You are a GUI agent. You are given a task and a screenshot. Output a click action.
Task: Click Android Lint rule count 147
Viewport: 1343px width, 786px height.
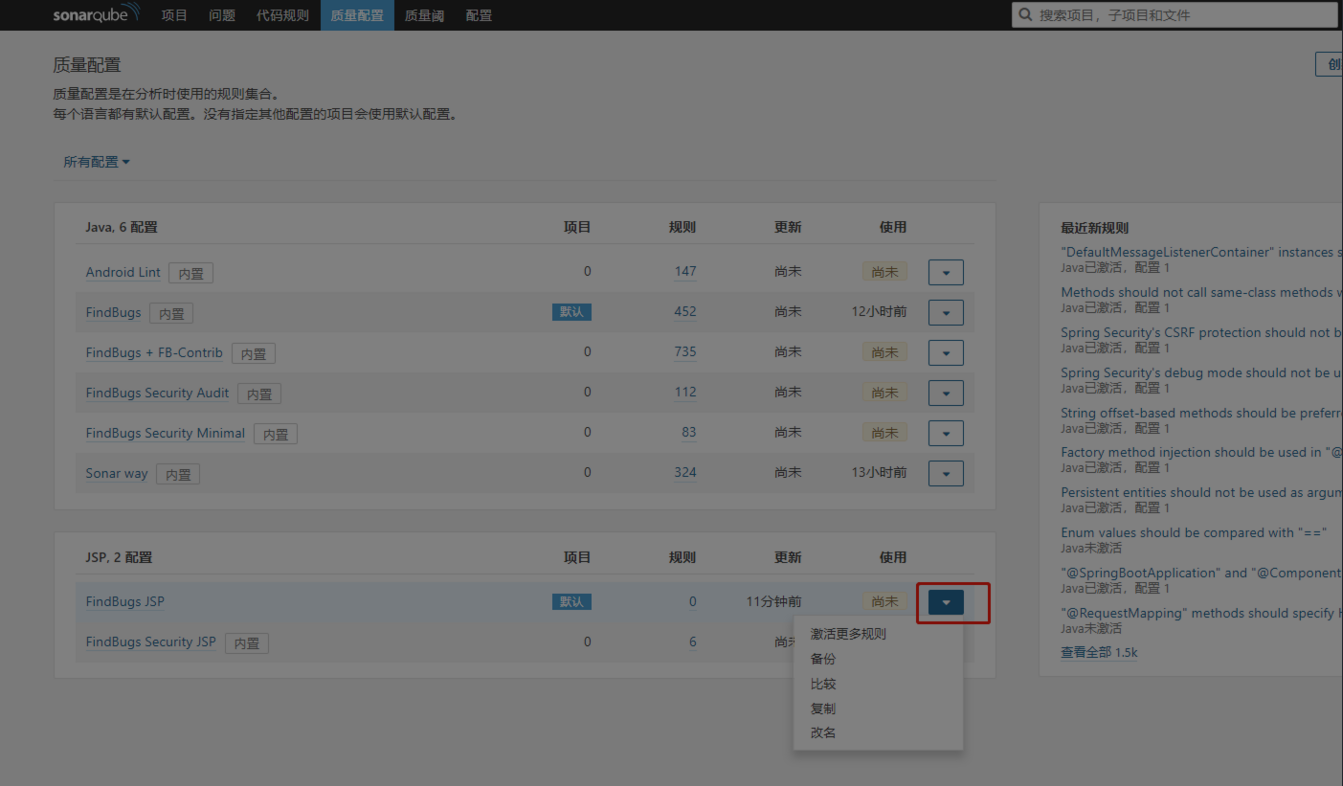point(685,271)
